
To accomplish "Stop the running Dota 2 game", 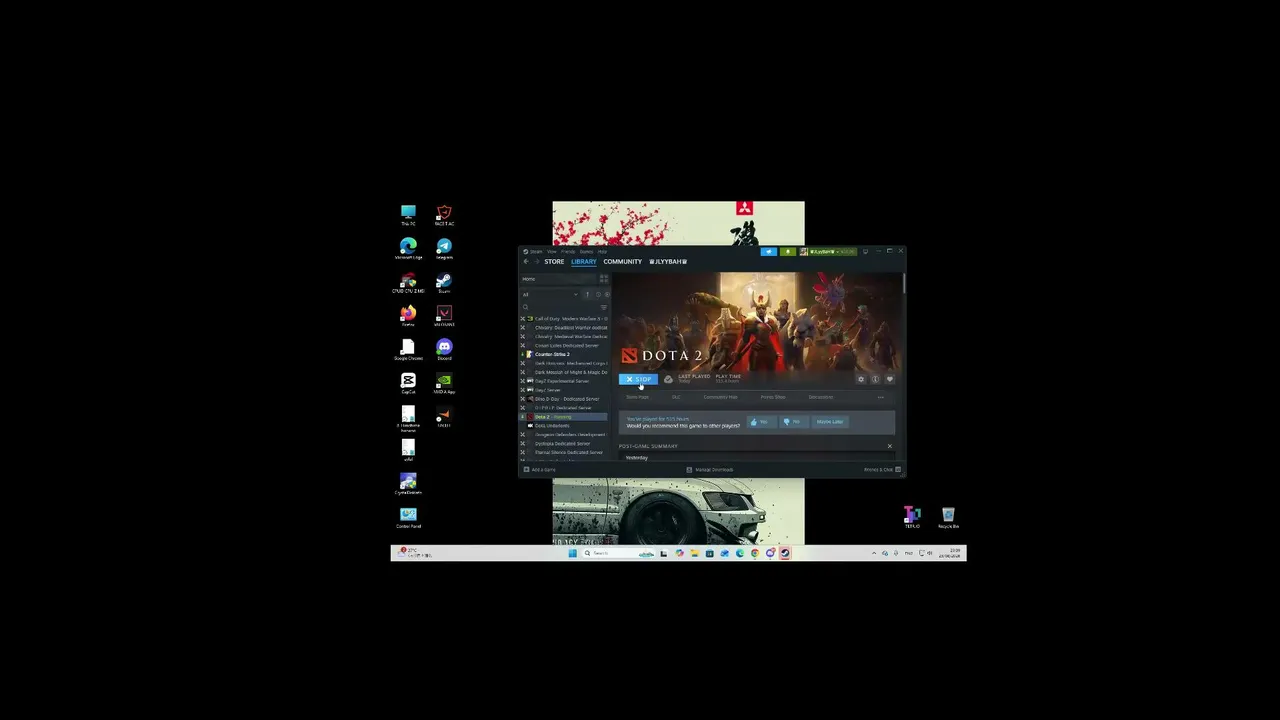I will (638, 379).
